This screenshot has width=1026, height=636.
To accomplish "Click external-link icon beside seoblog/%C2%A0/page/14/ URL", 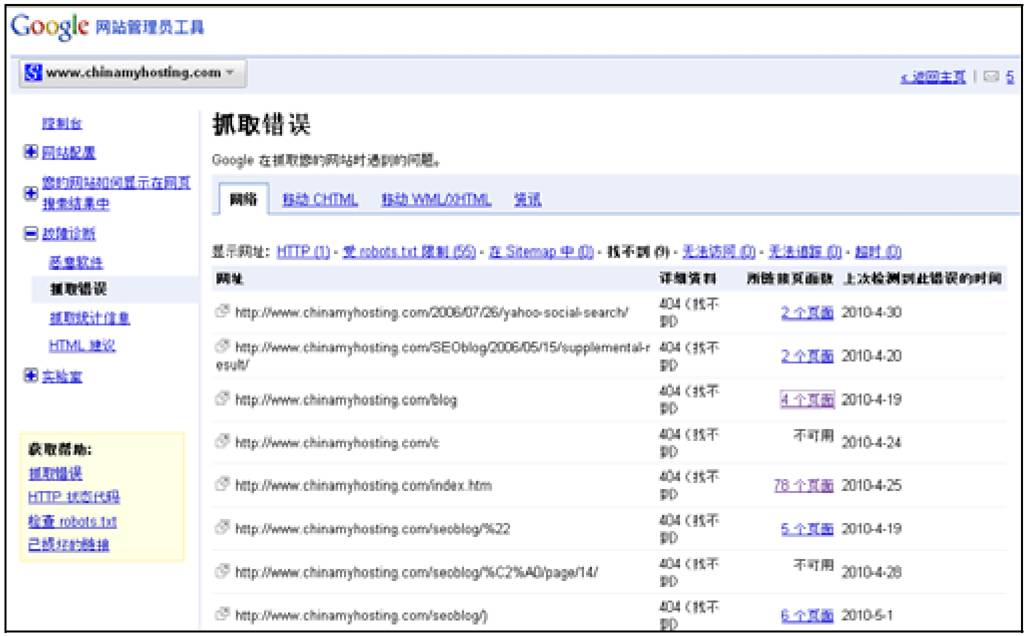I will [x=222, y=571].
